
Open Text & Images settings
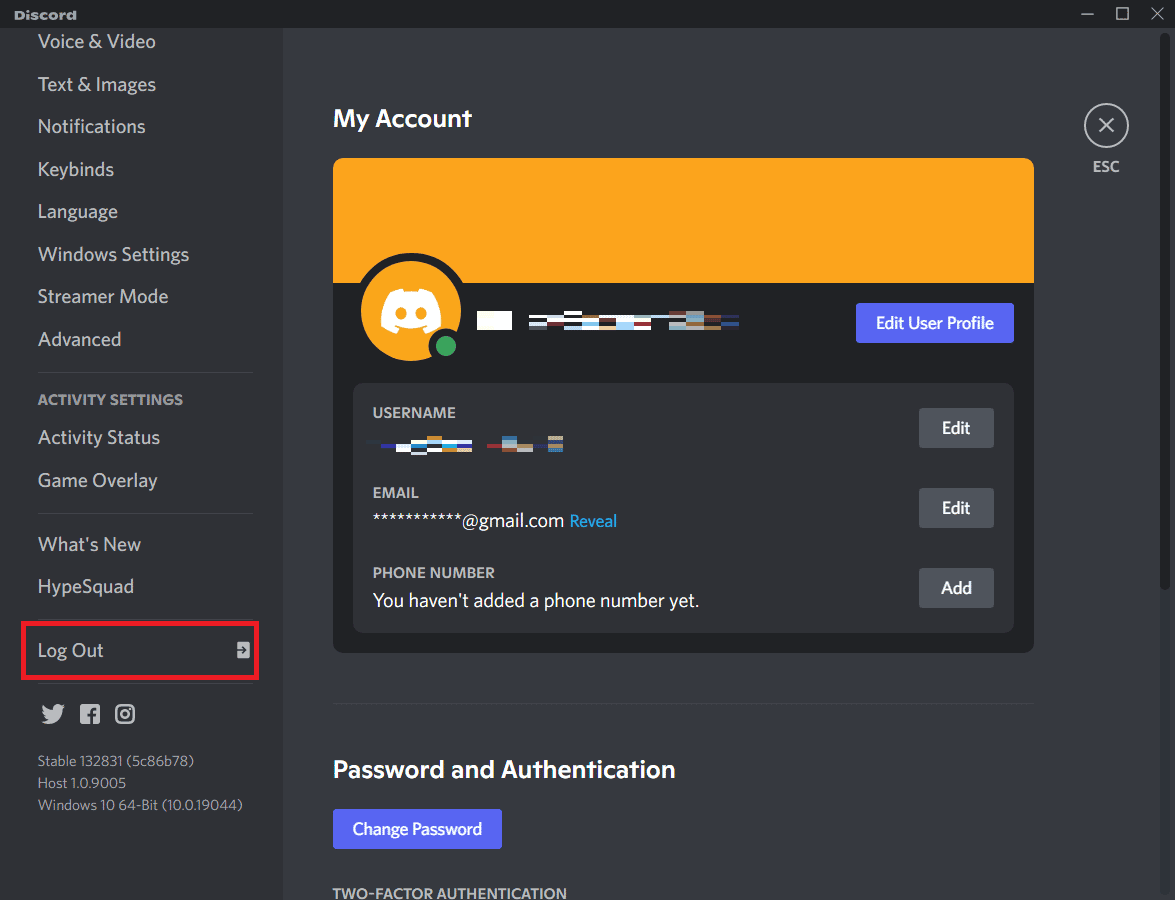point(97,84)
